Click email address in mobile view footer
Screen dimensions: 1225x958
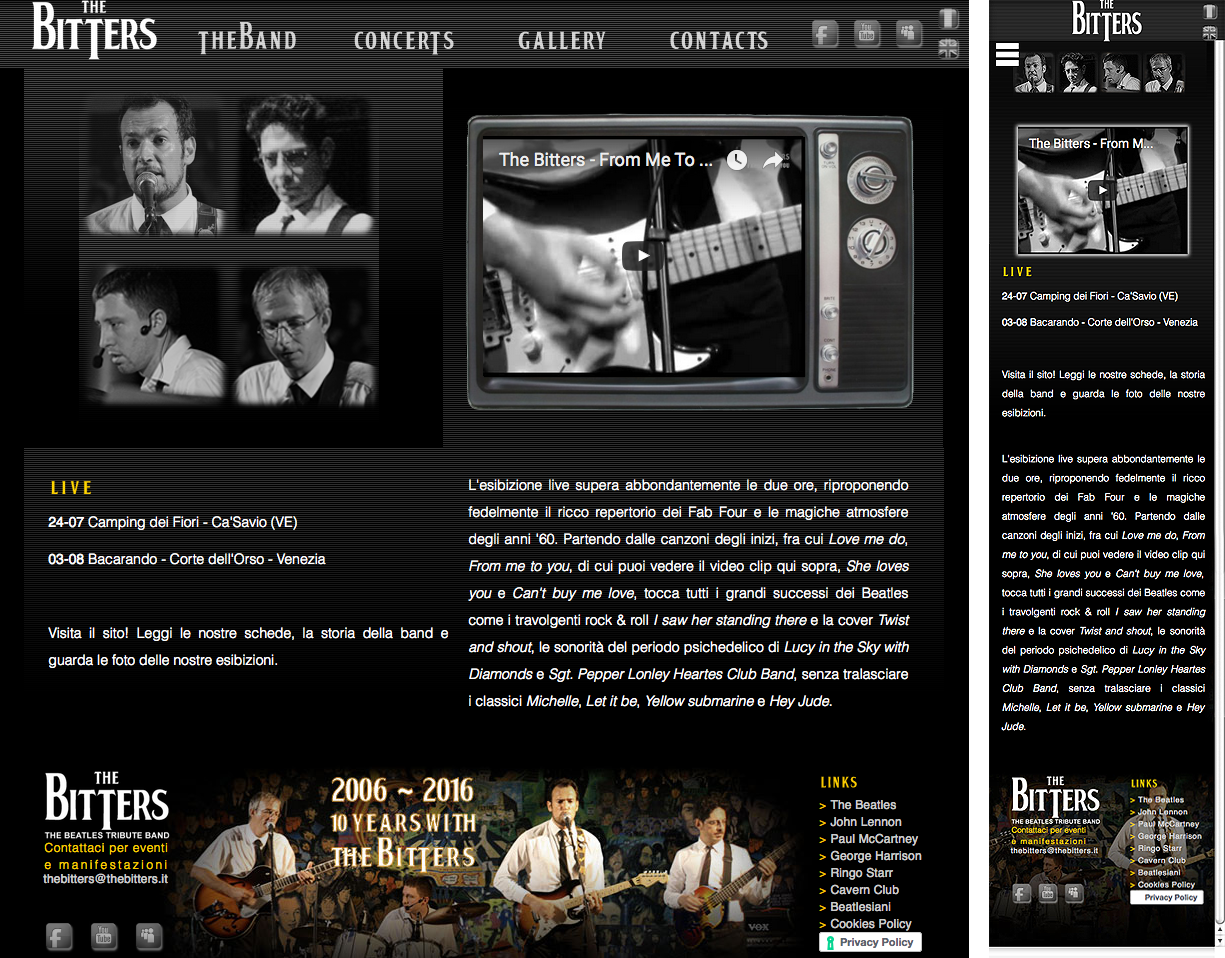coord(1054,851)
